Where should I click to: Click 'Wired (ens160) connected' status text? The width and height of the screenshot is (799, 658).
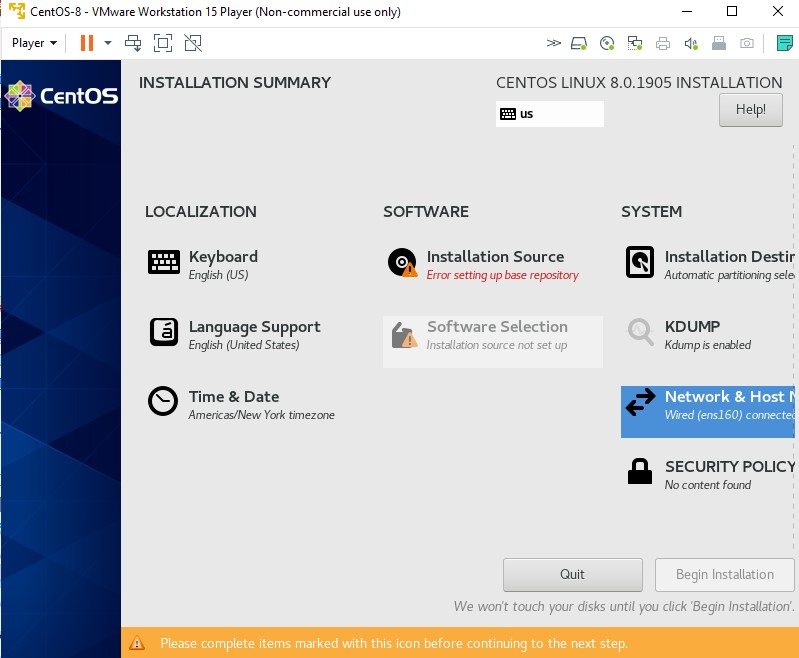pos(730,415)
